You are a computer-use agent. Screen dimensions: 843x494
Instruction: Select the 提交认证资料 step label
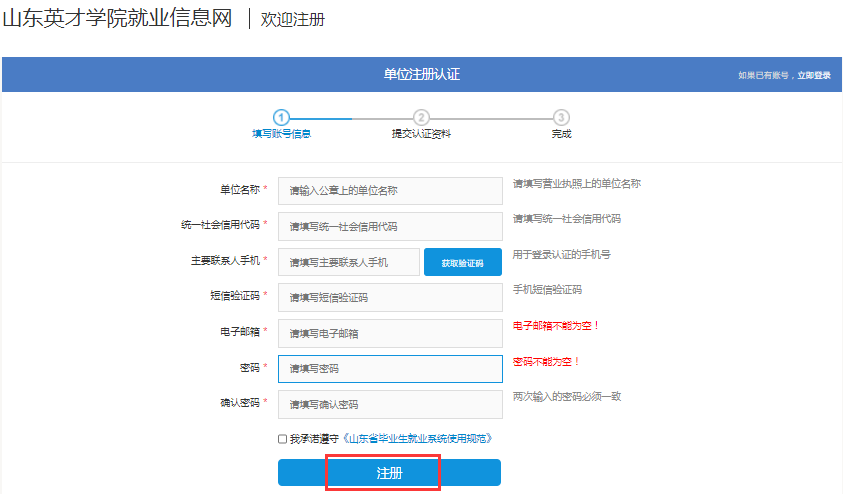coord(421,134)
